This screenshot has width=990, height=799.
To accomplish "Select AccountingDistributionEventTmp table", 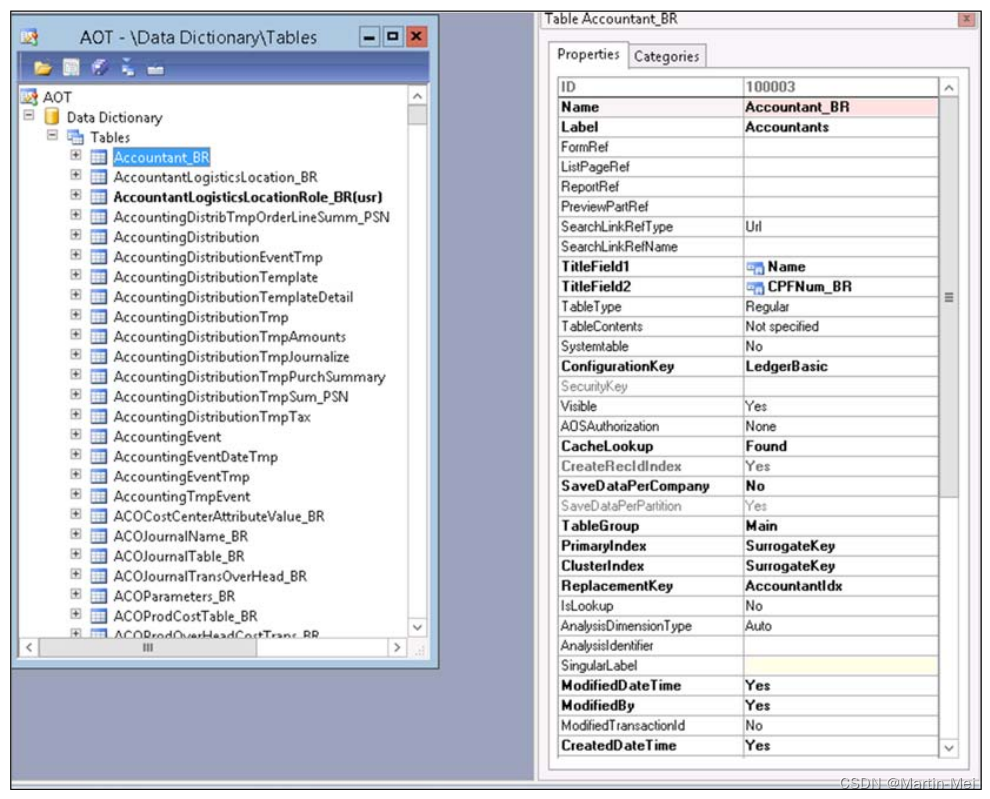I will coord(218,257).
